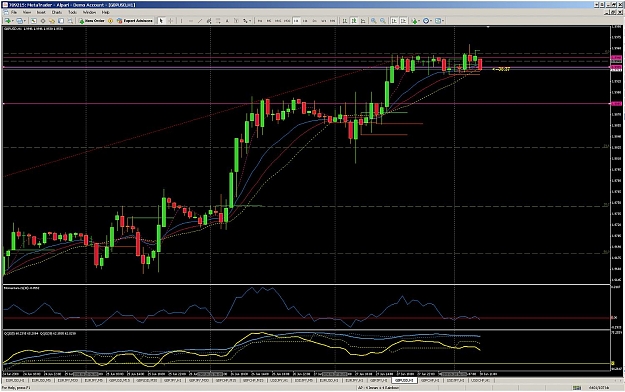Switch to the USDCHF,H1 chart tab

(x=482, y=381)
